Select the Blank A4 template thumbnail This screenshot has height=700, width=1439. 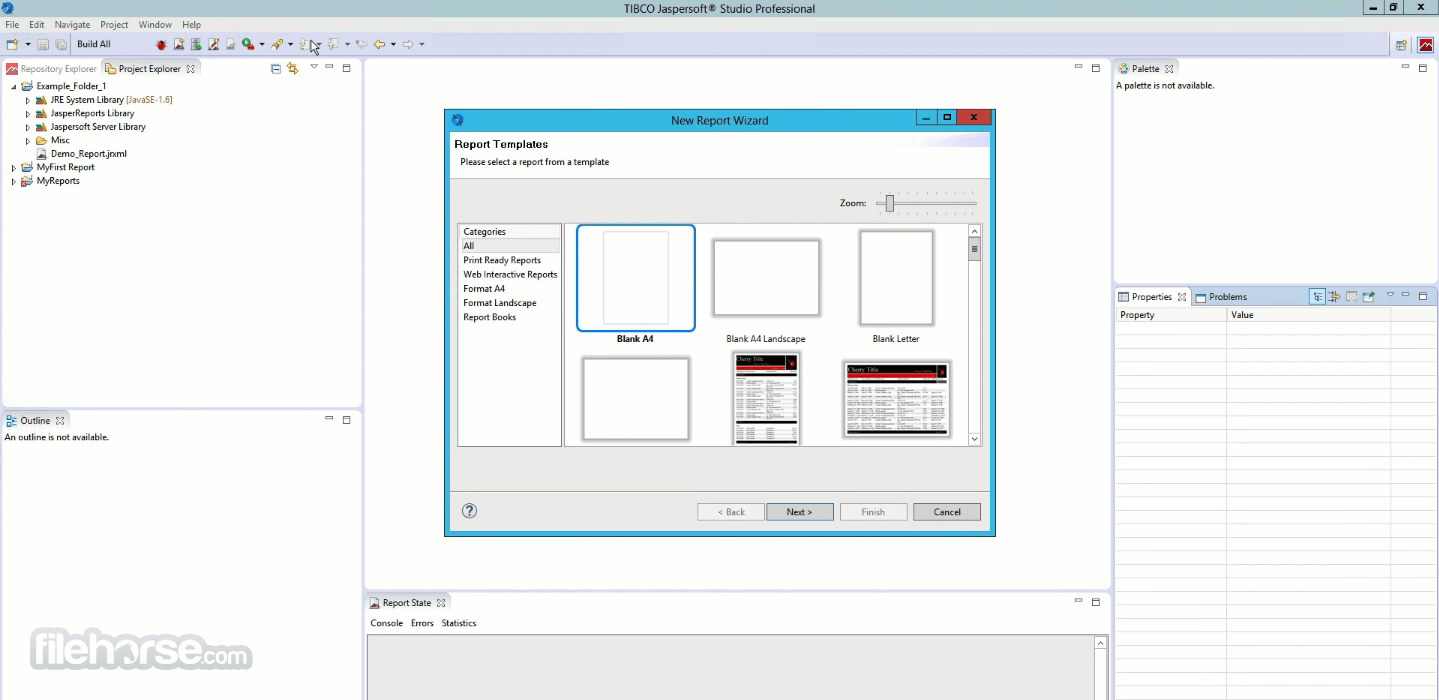(x=635, y=278)
